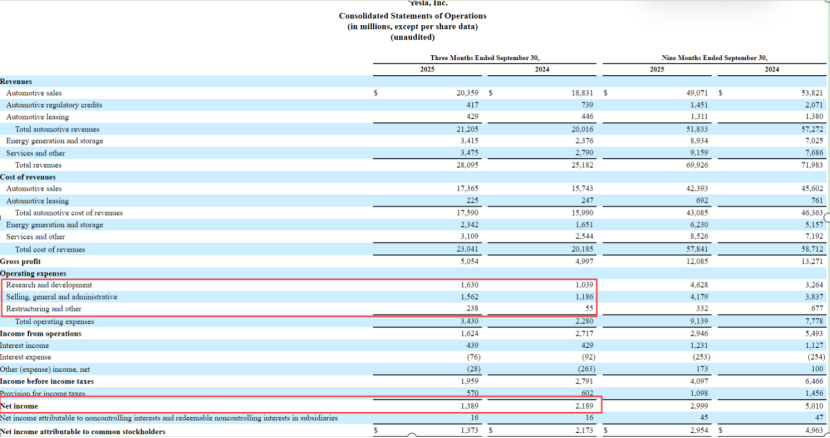Click Selling, general and administrative label
Screen dimensions: 830x438
(62, 297)
